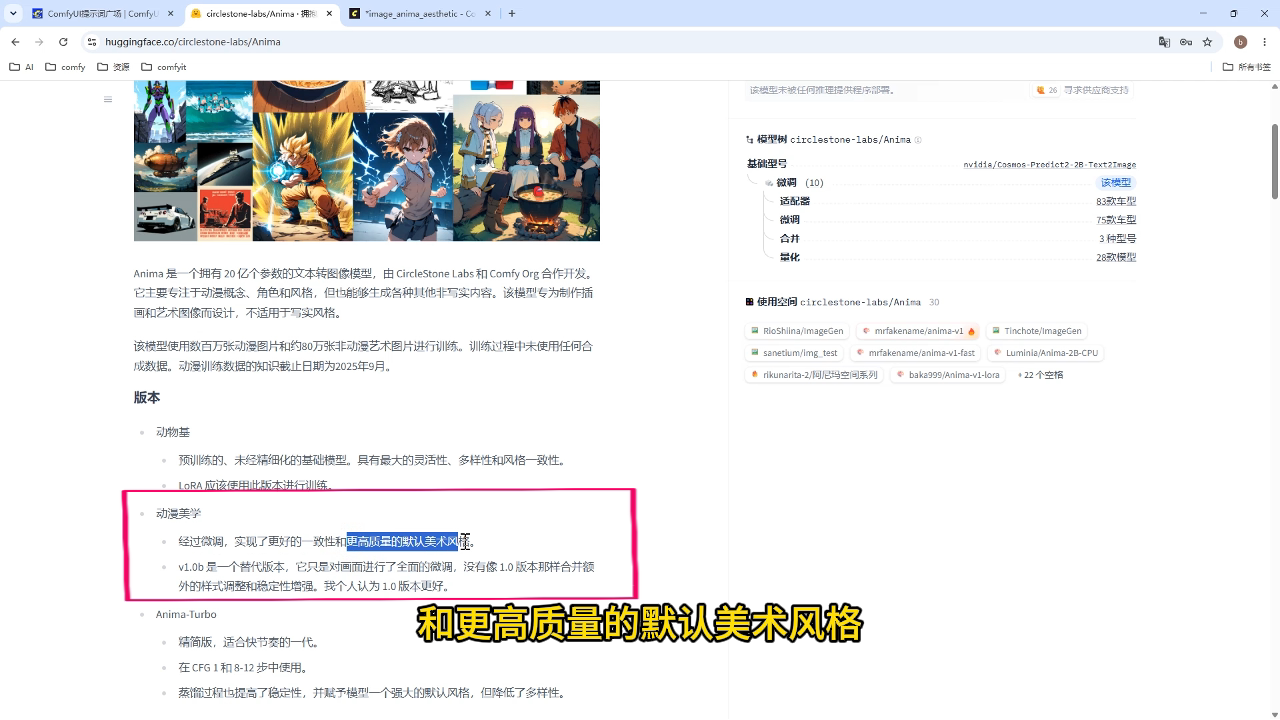
Task: Open the Chrome three-dot menu
Action: coord(1264,42)
